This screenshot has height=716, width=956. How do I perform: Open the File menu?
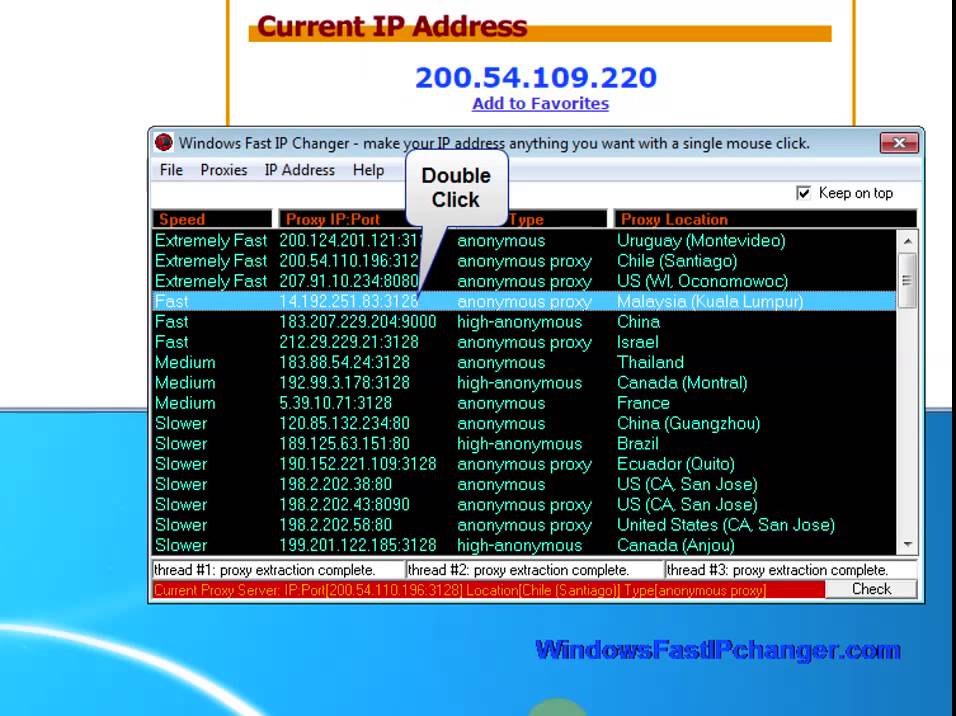pyautogui.click(x=171, y=170)
